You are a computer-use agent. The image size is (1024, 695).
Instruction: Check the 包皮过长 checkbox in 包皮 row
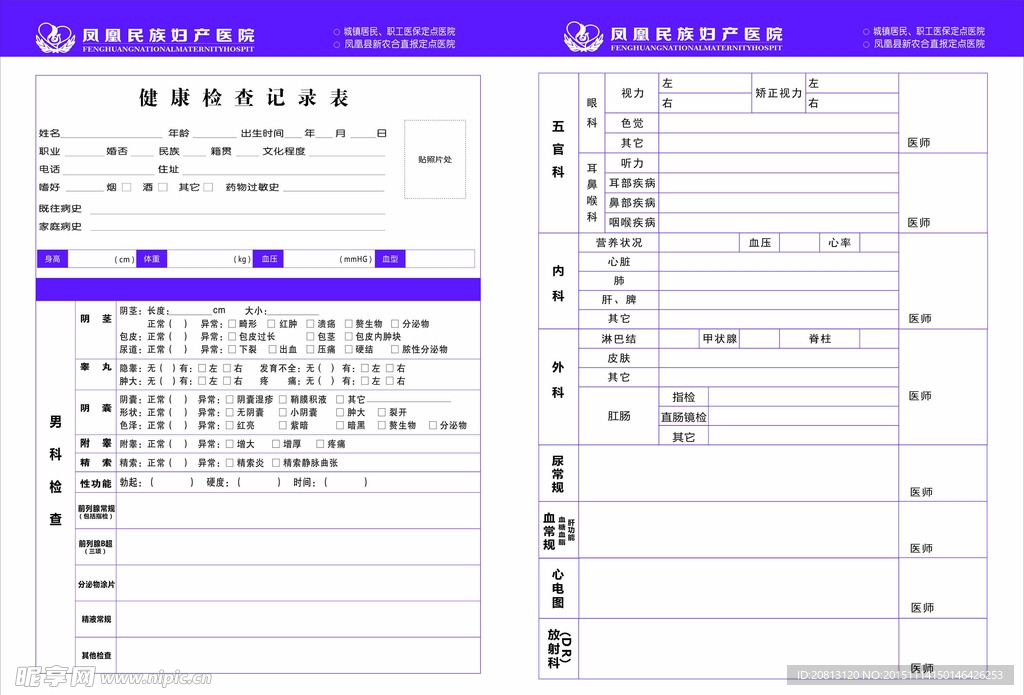pyautogui.click(x=231, y=337)
